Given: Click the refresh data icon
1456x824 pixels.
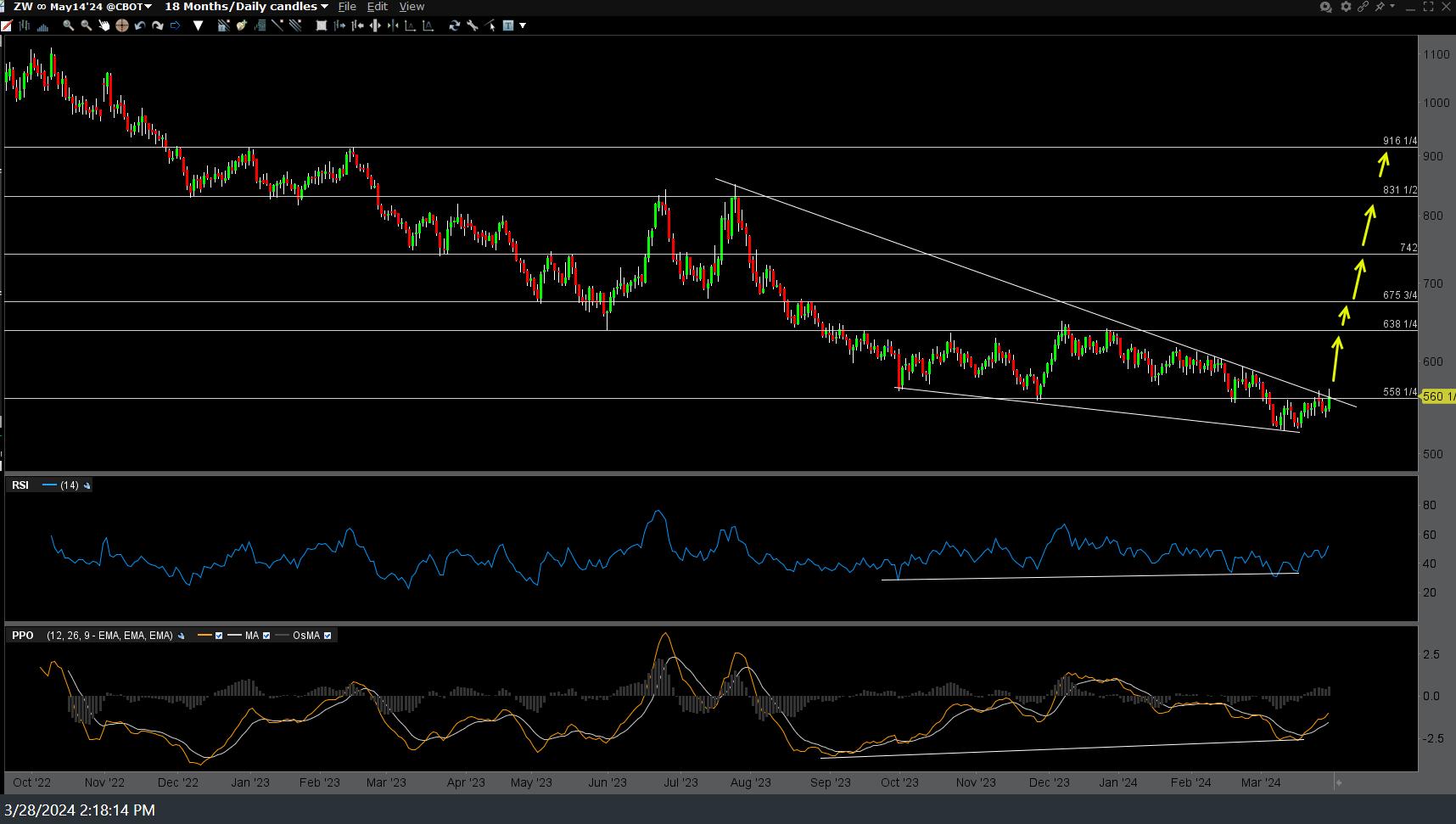Looking at the screenshot, I should coord(455,25).
